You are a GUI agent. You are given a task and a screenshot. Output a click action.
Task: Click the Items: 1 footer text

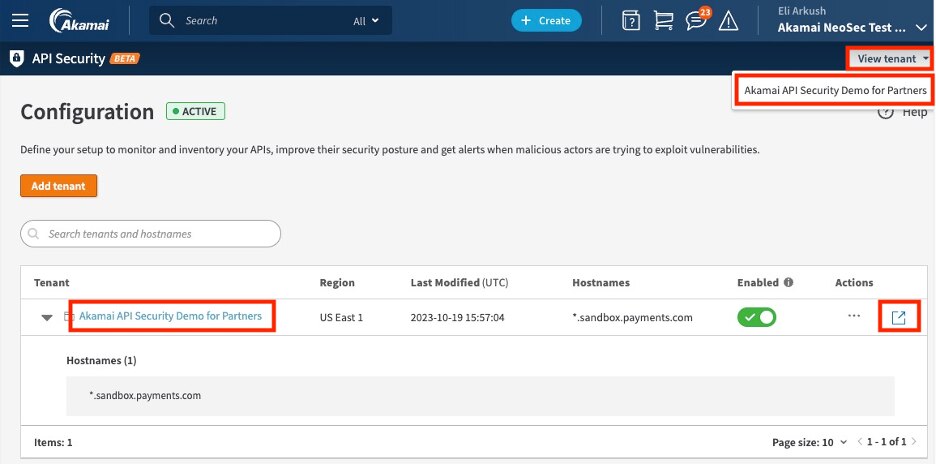(x=53, y=443)
